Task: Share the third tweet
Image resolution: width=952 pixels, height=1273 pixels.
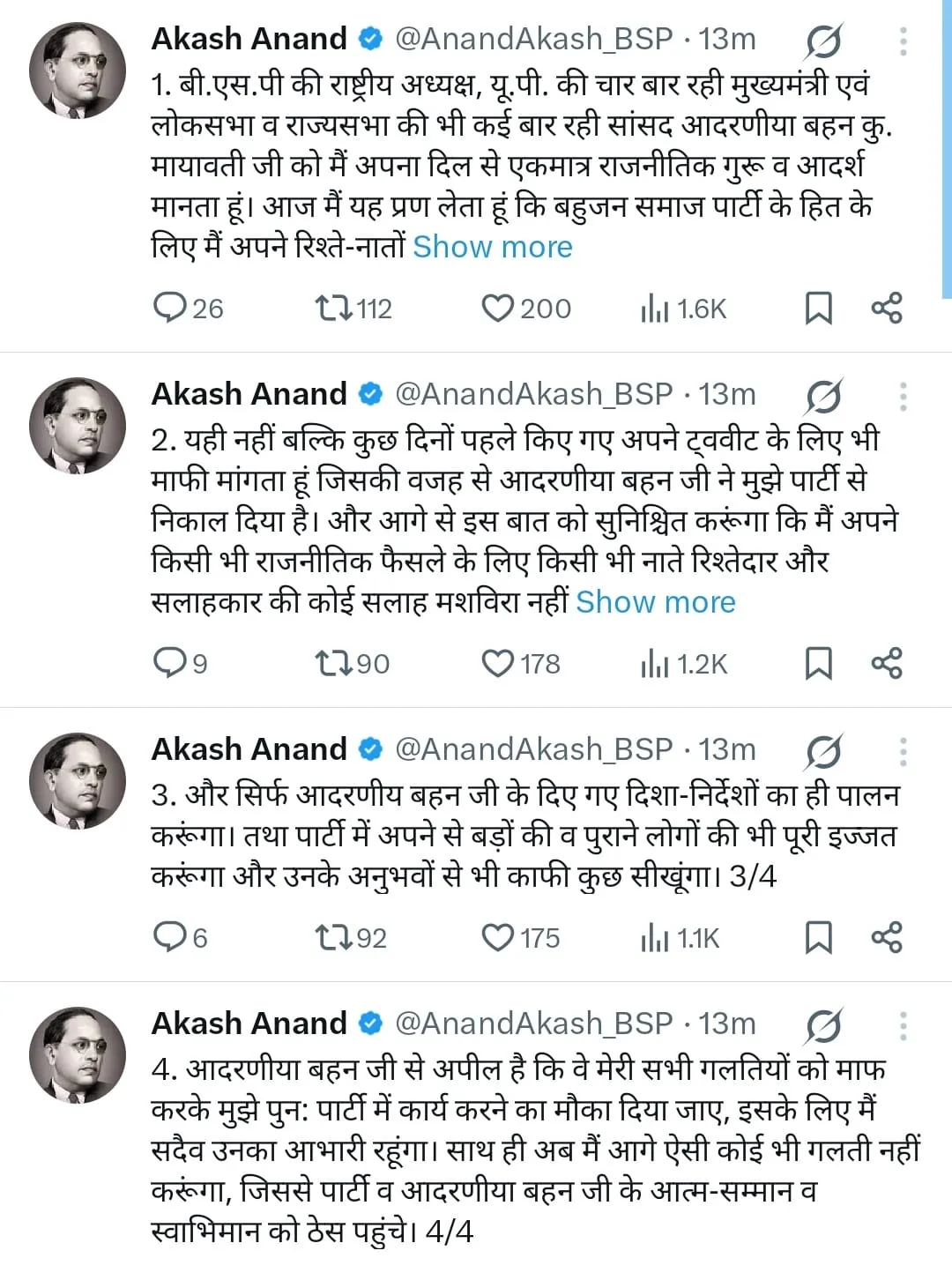Action: click(x=886, y=938)
